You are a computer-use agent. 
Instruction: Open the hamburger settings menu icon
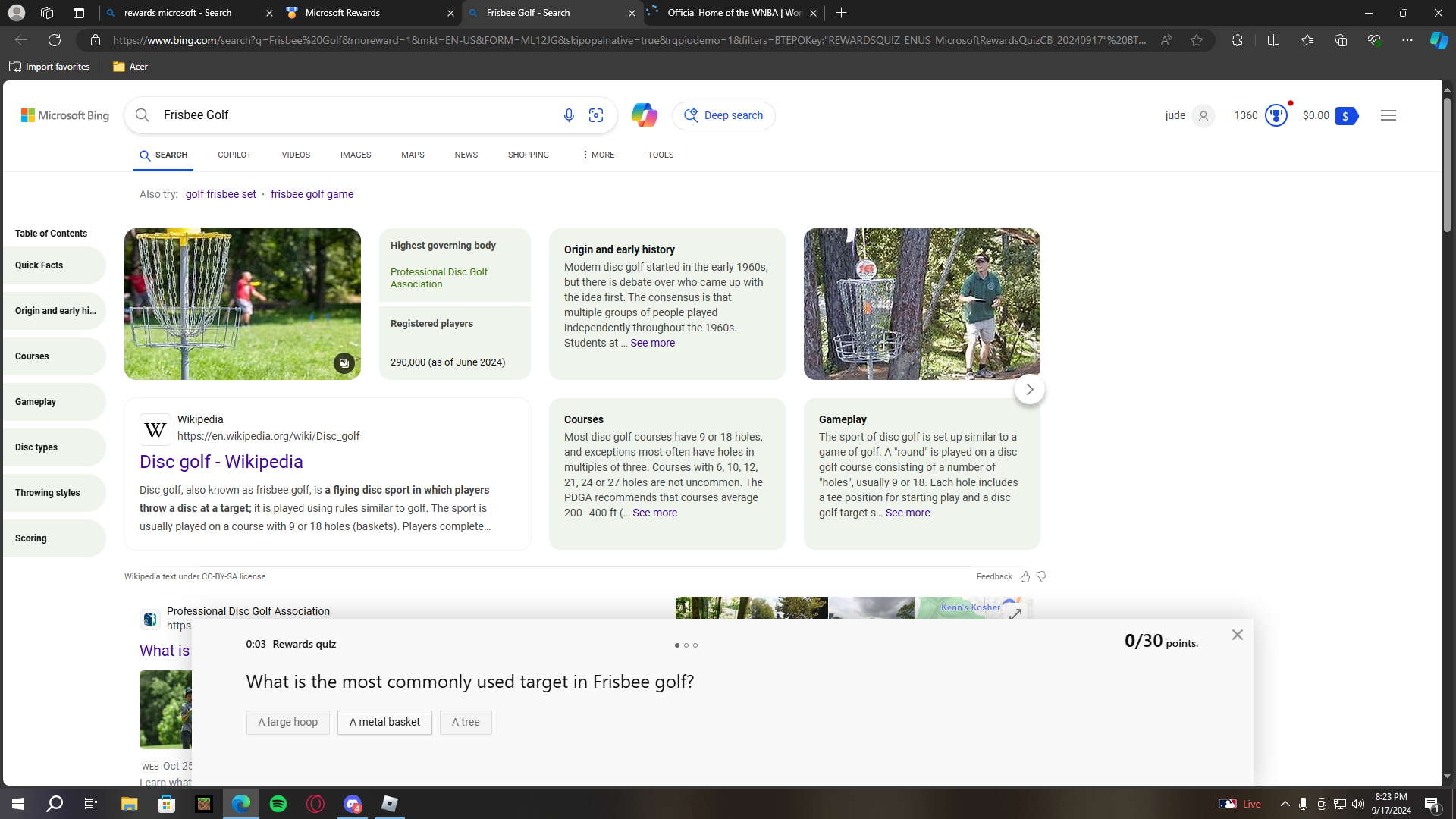coord(1388,115)
